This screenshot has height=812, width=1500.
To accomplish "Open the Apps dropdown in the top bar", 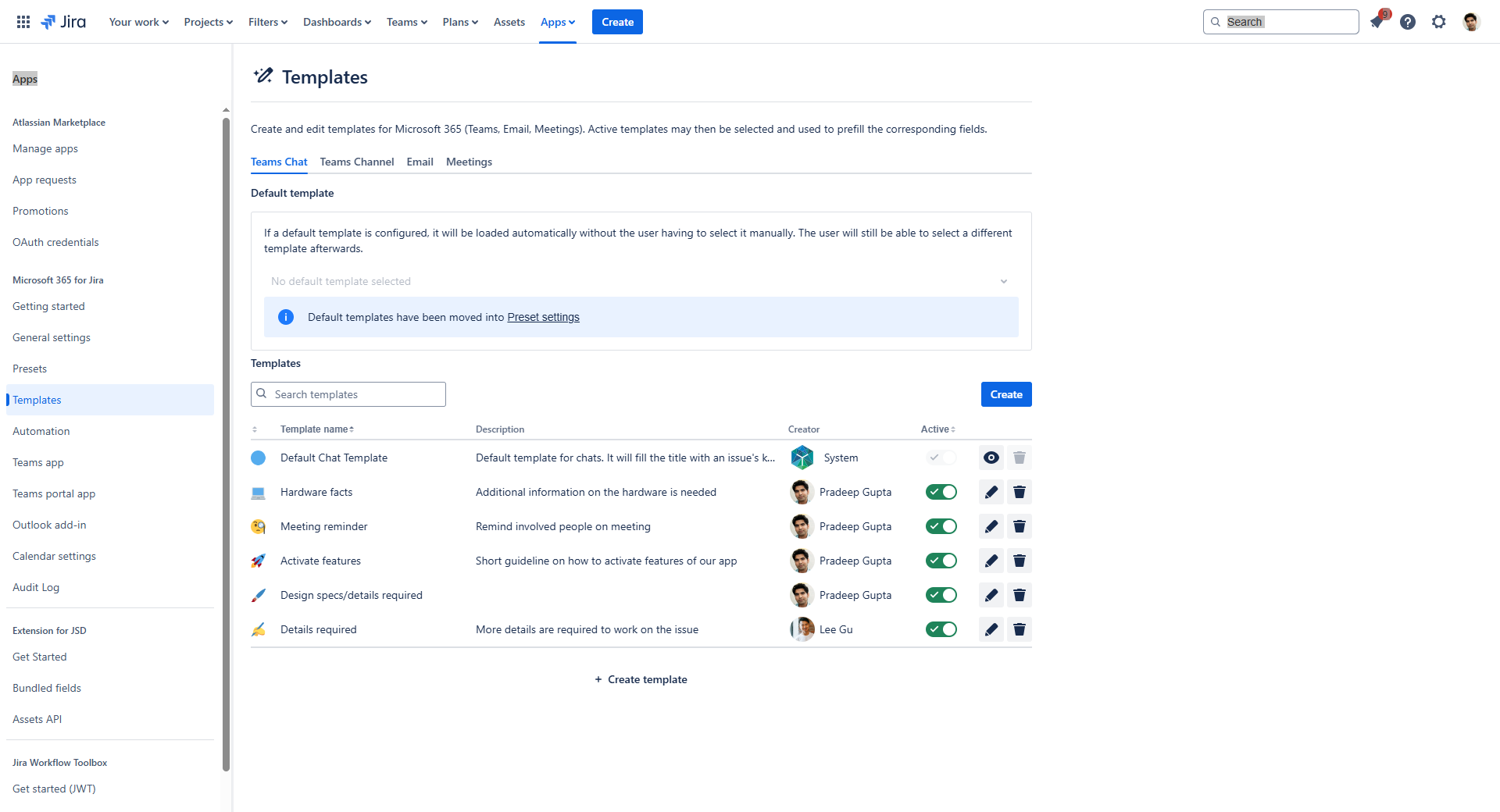I will 558,22.
